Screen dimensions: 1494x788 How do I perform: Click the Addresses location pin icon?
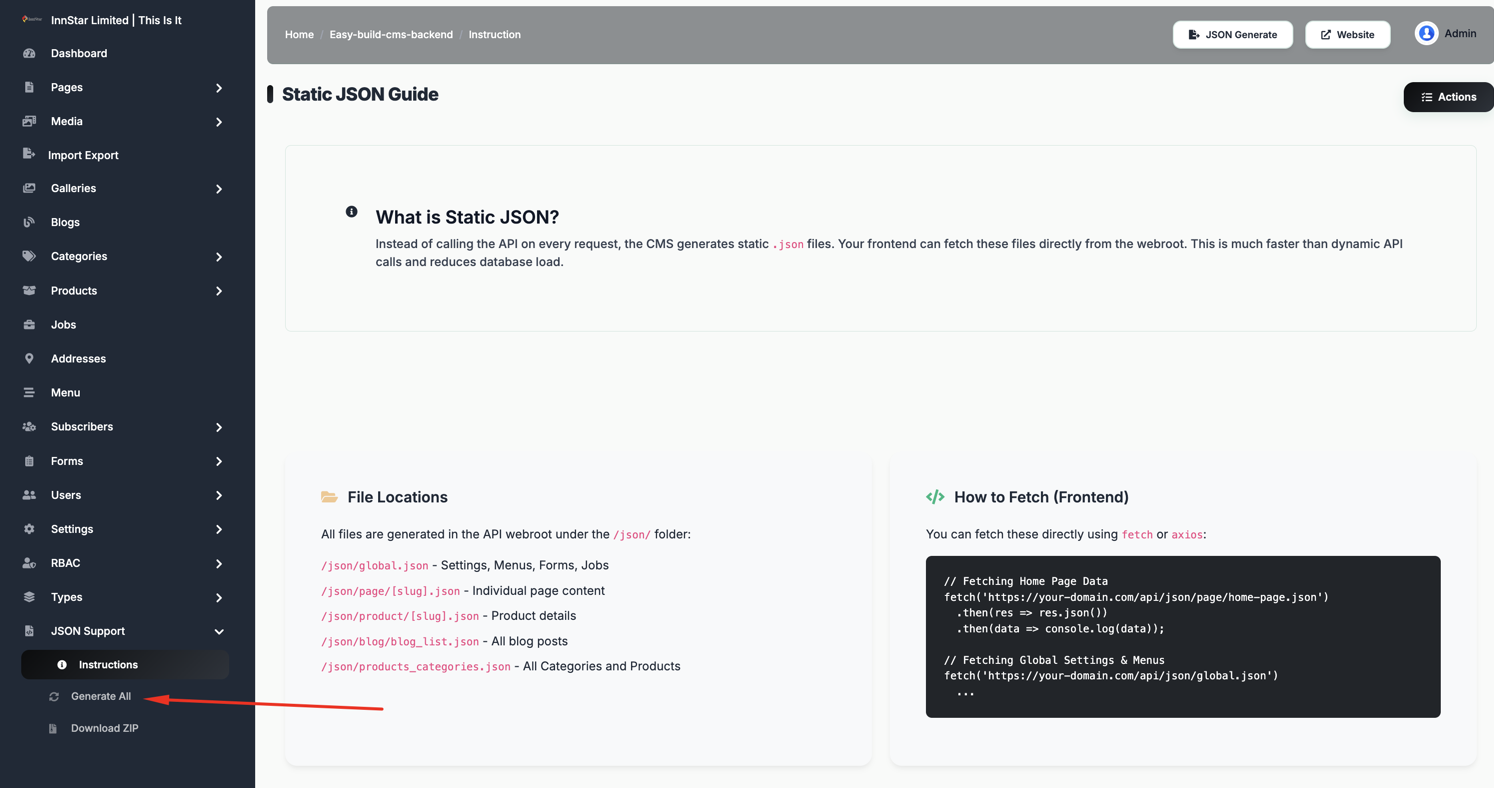pos(29,359)
